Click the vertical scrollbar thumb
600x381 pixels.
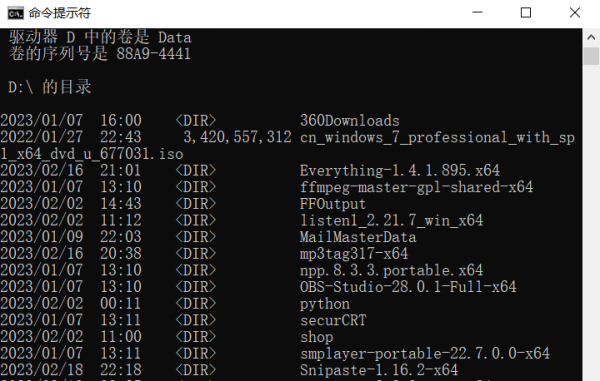coord(591,56)
